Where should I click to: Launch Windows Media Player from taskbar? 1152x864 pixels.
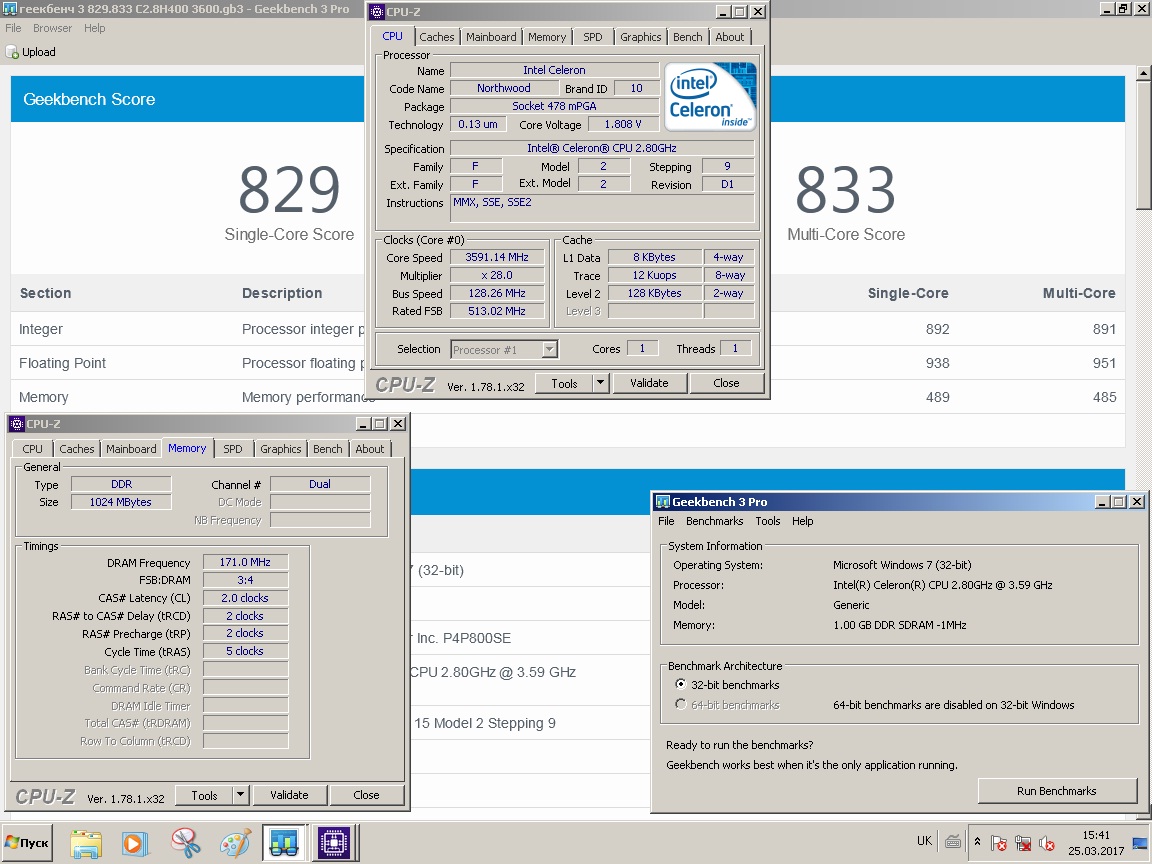[x=134, y=843]
